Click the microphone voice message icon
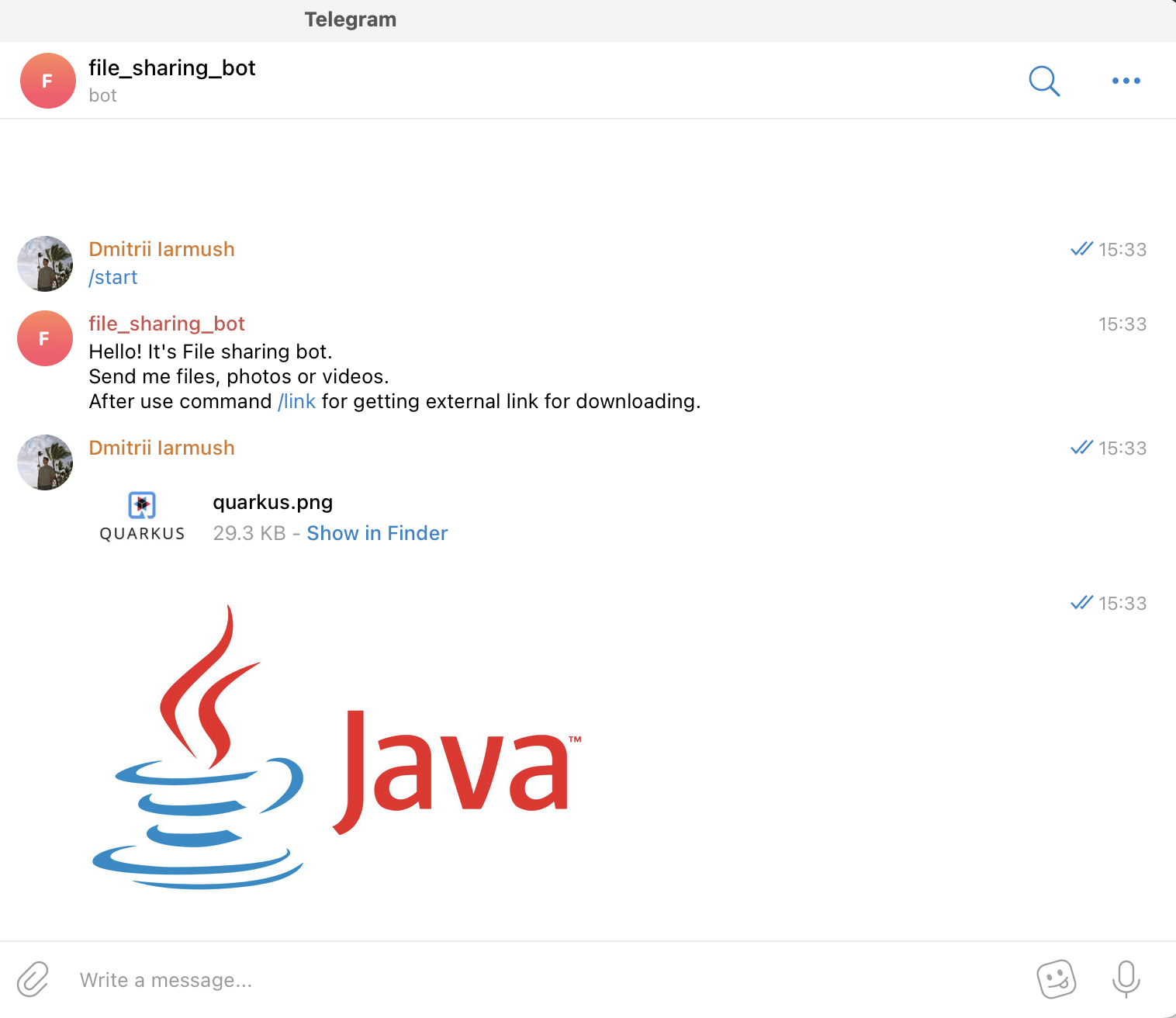Viewport: 1176px width, 1018px height. click(x=1126, y=979)
